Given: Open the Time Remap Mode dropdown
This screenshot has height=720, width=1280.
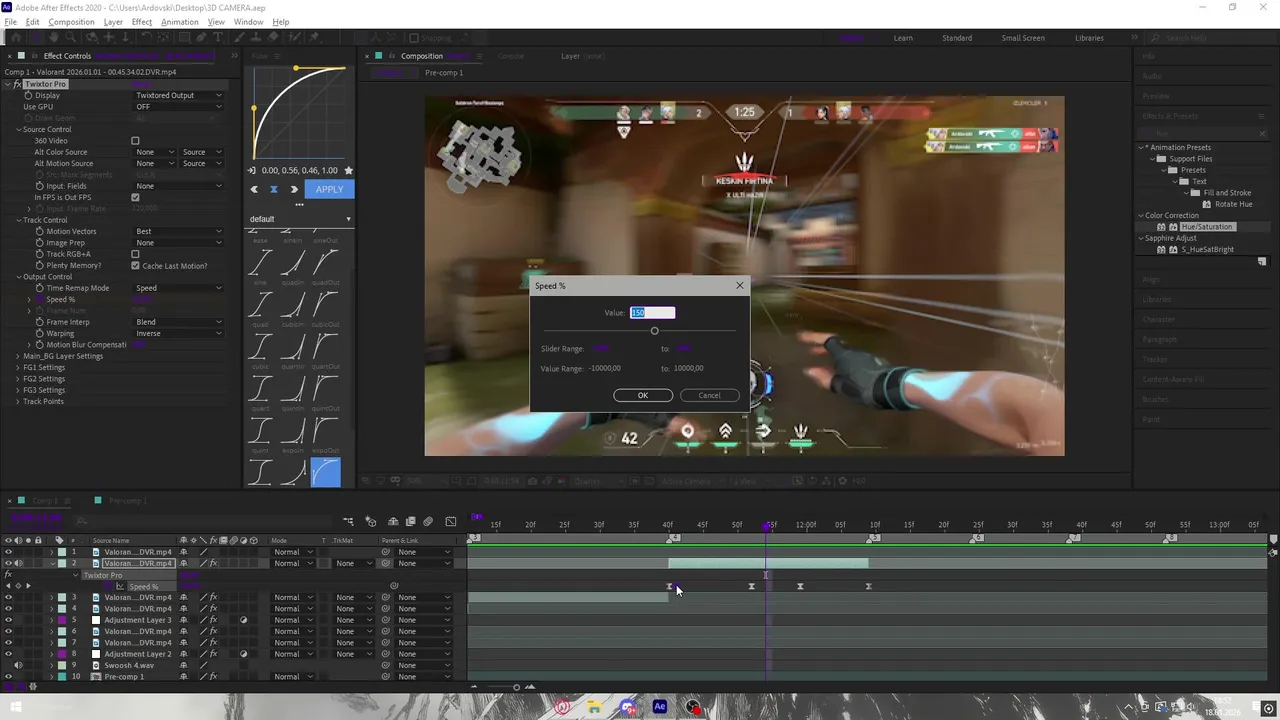Looking at the screenshot, I should 178,288.
